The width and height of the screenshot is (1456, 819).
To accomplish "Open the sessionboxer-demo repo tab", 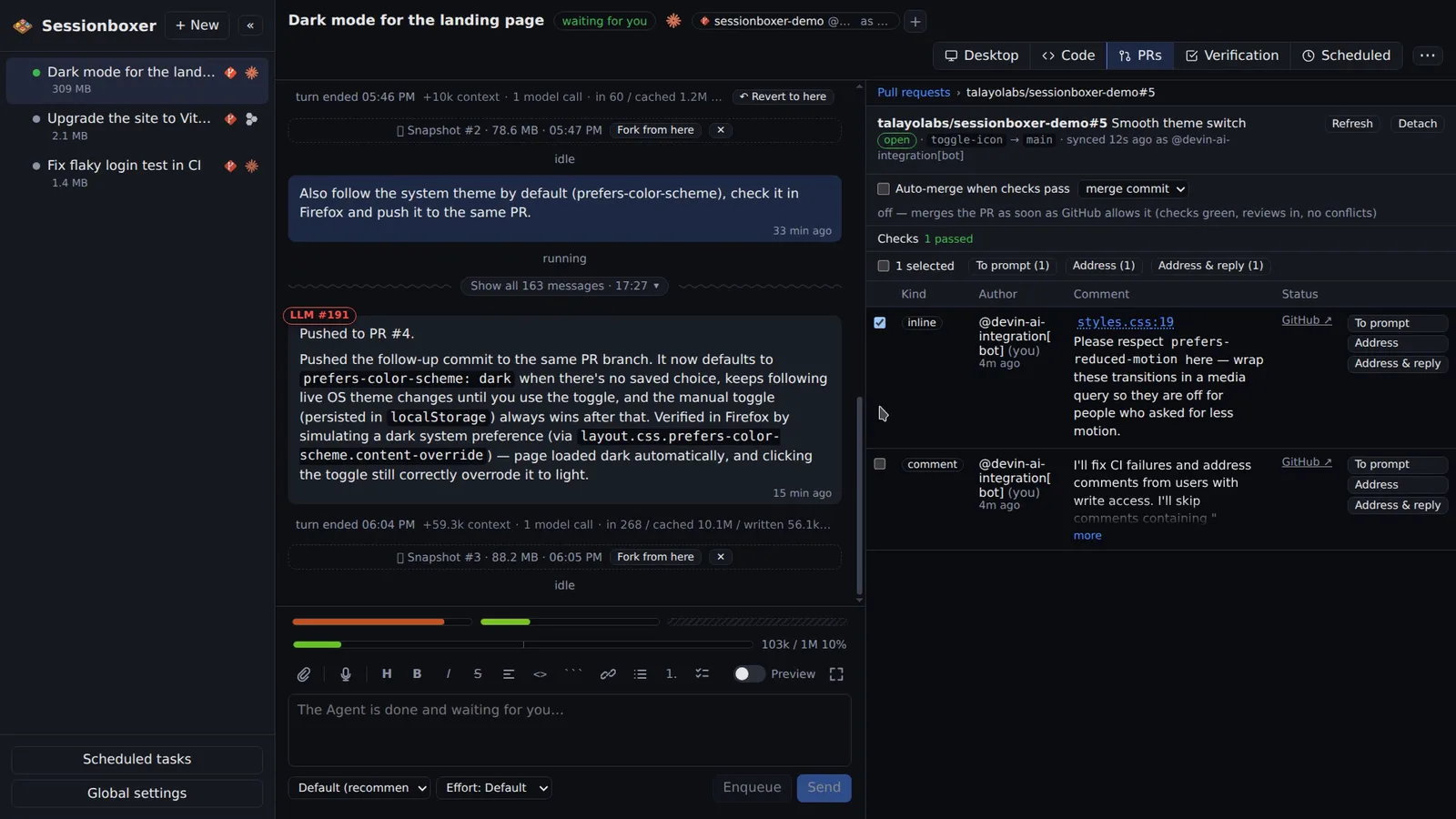I will [x=795, y=21].
